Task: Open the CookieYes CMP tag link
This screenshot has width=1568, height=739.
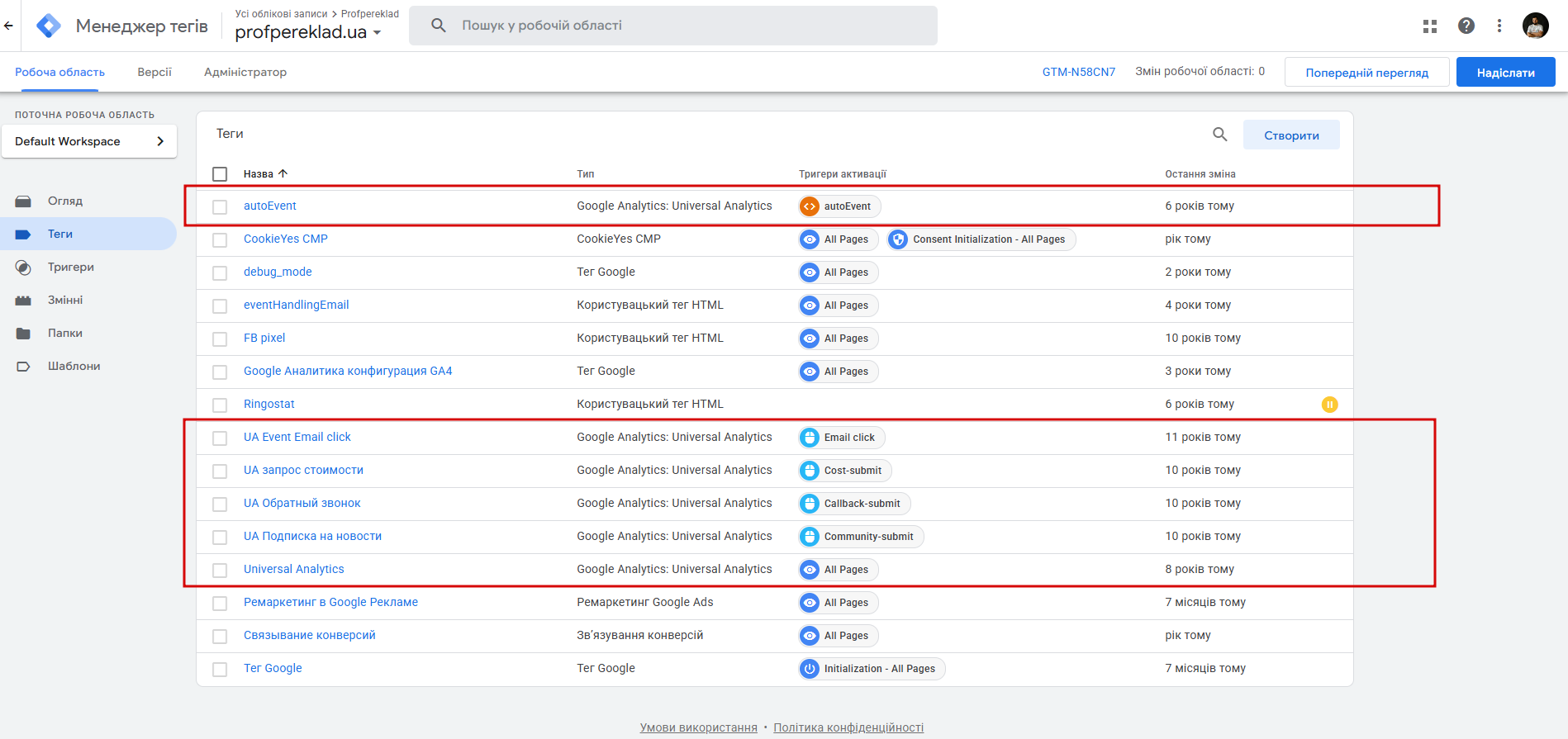Action: (286, 239)
